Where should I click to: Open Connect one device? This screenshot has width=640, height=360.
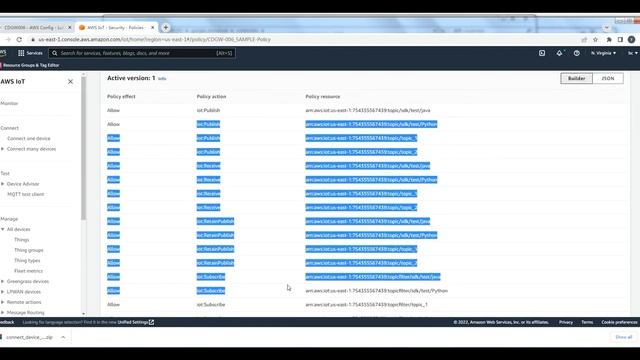[29, 139]
